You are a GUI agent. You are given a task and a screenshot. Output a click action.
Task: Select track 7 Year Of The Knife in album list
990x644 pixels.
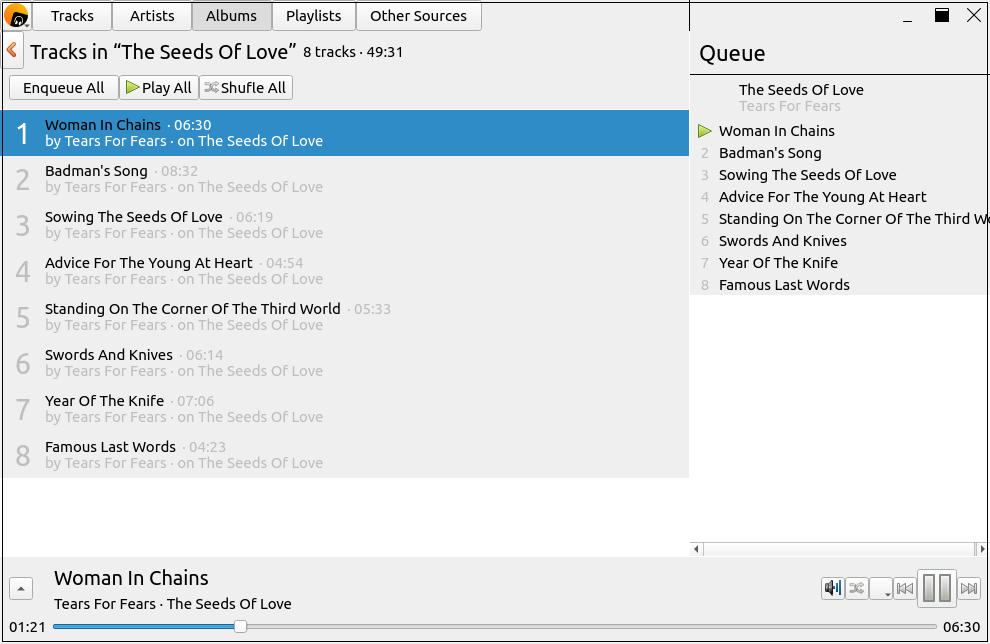[346, 410]
